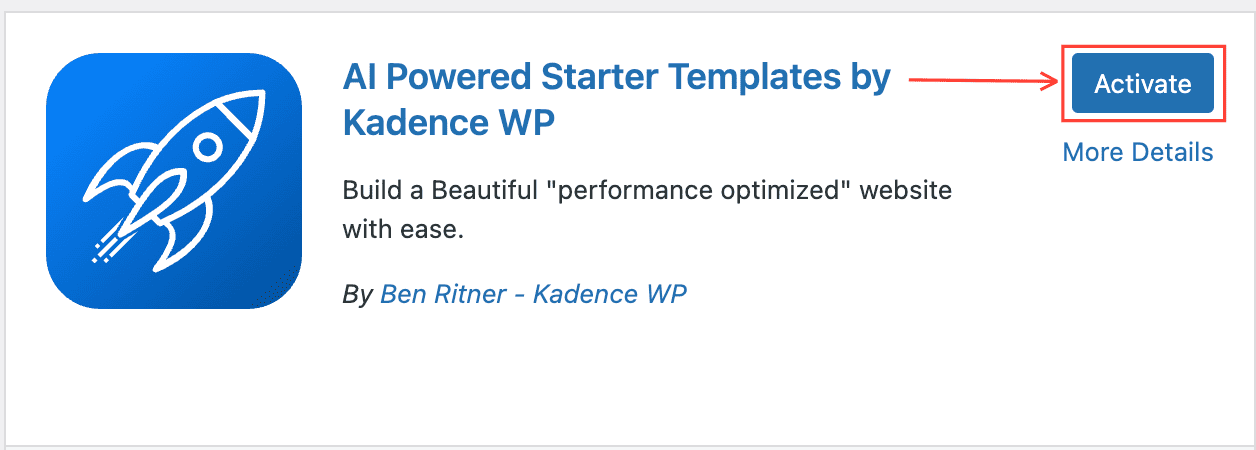1256x450 pixels.
Task: Click the rocket's round porthole window
Action: pyautogui.click(x=207, y=148)
